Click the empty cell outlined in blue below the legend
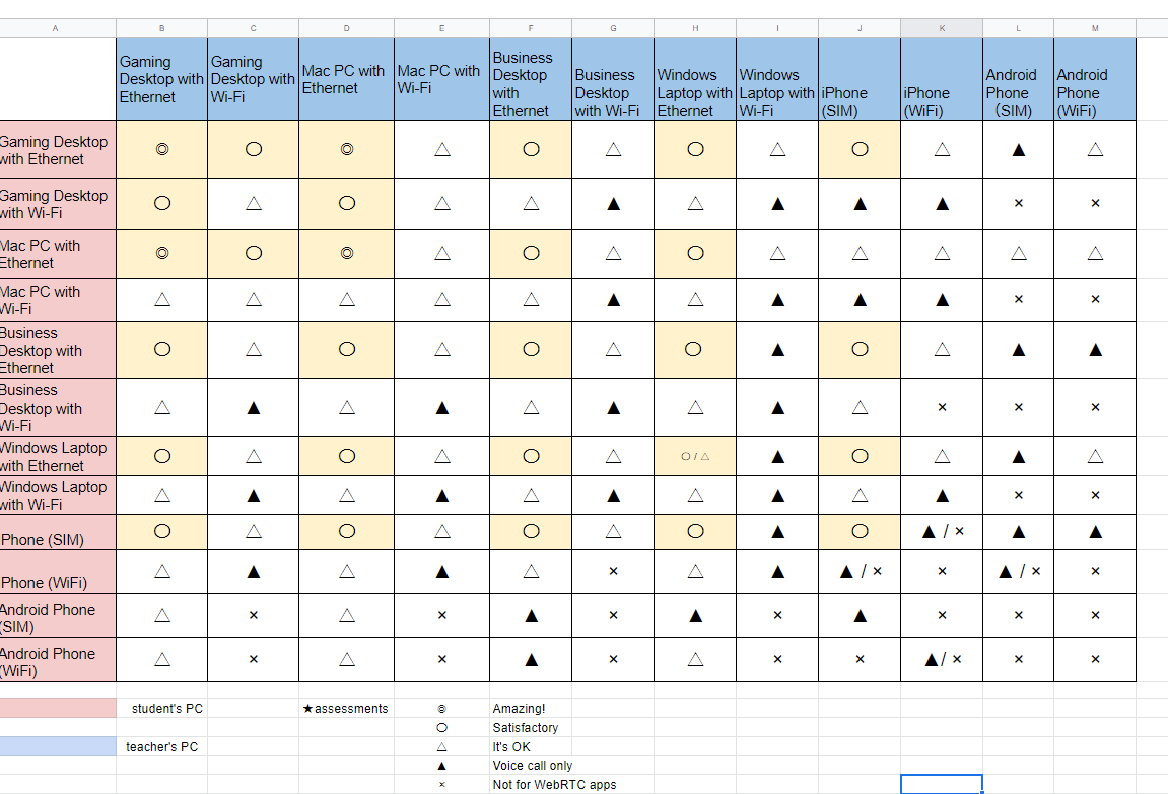The image size is (1168, 794). tap(942, 784)
